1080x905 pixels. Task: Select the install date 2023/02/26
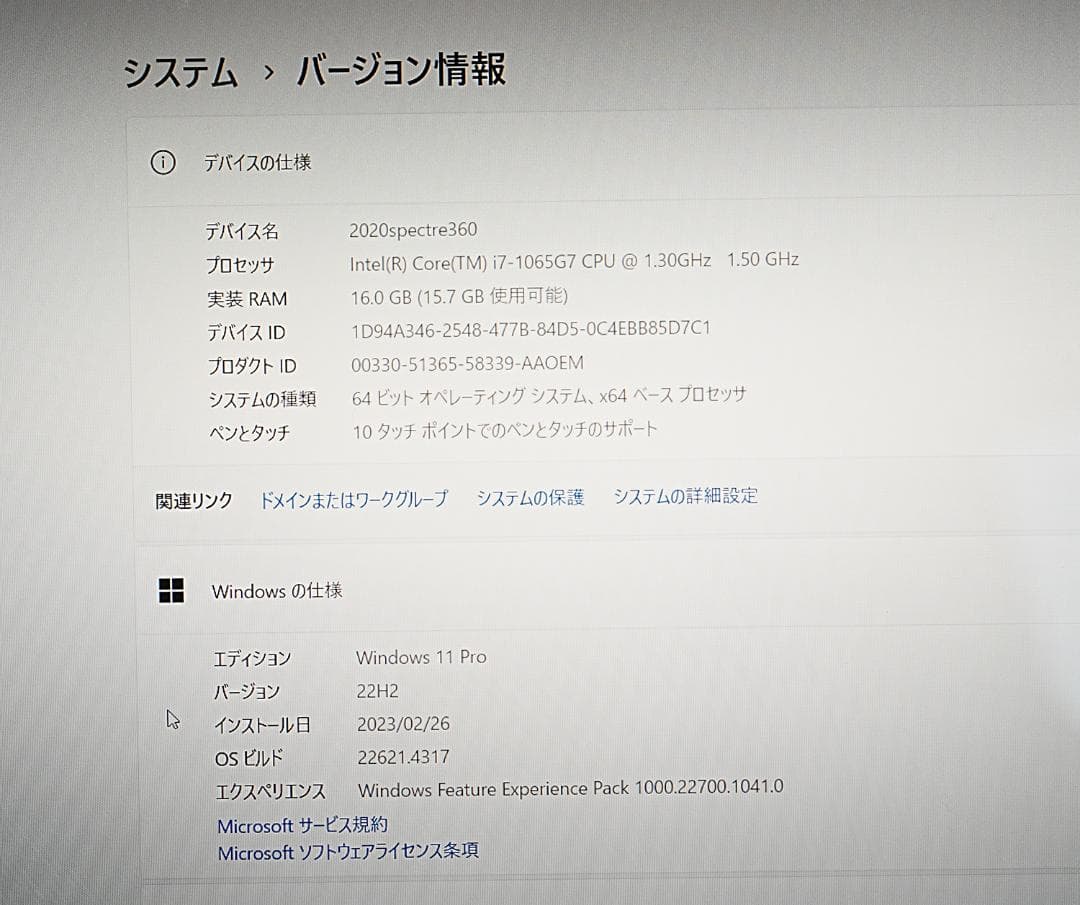[x=403, y=724]
